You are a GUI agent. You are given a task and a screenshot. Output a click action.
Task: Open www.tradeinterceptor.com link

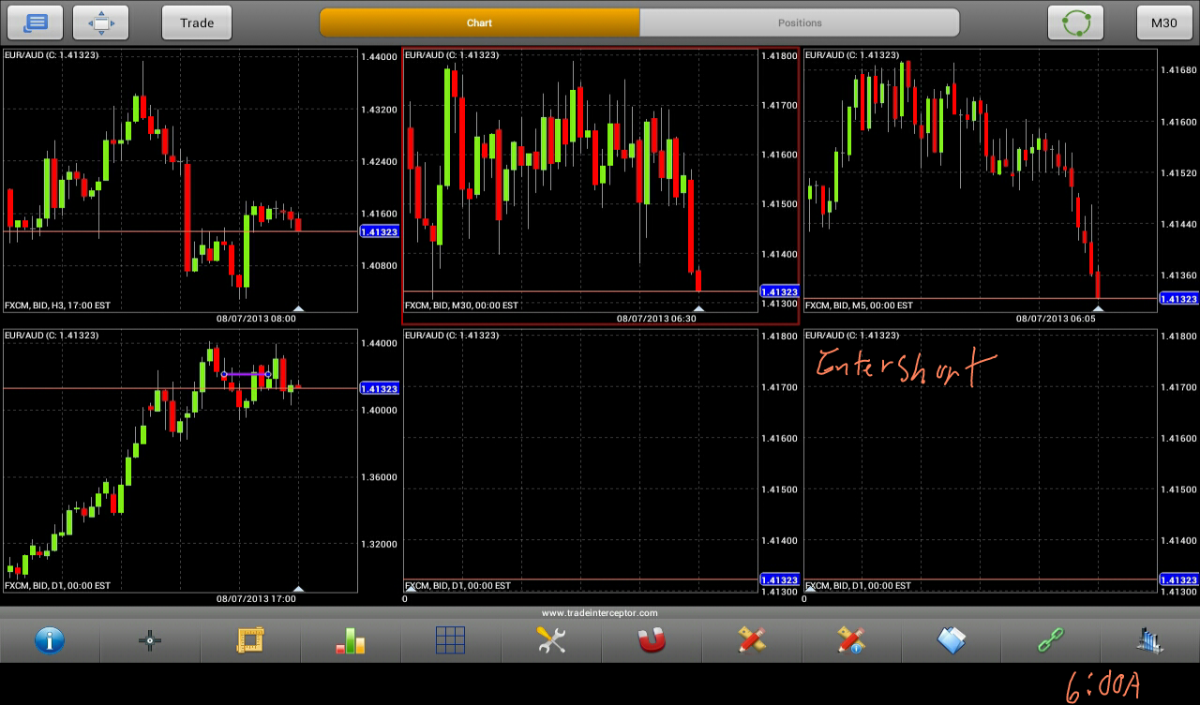click(600, 613)
